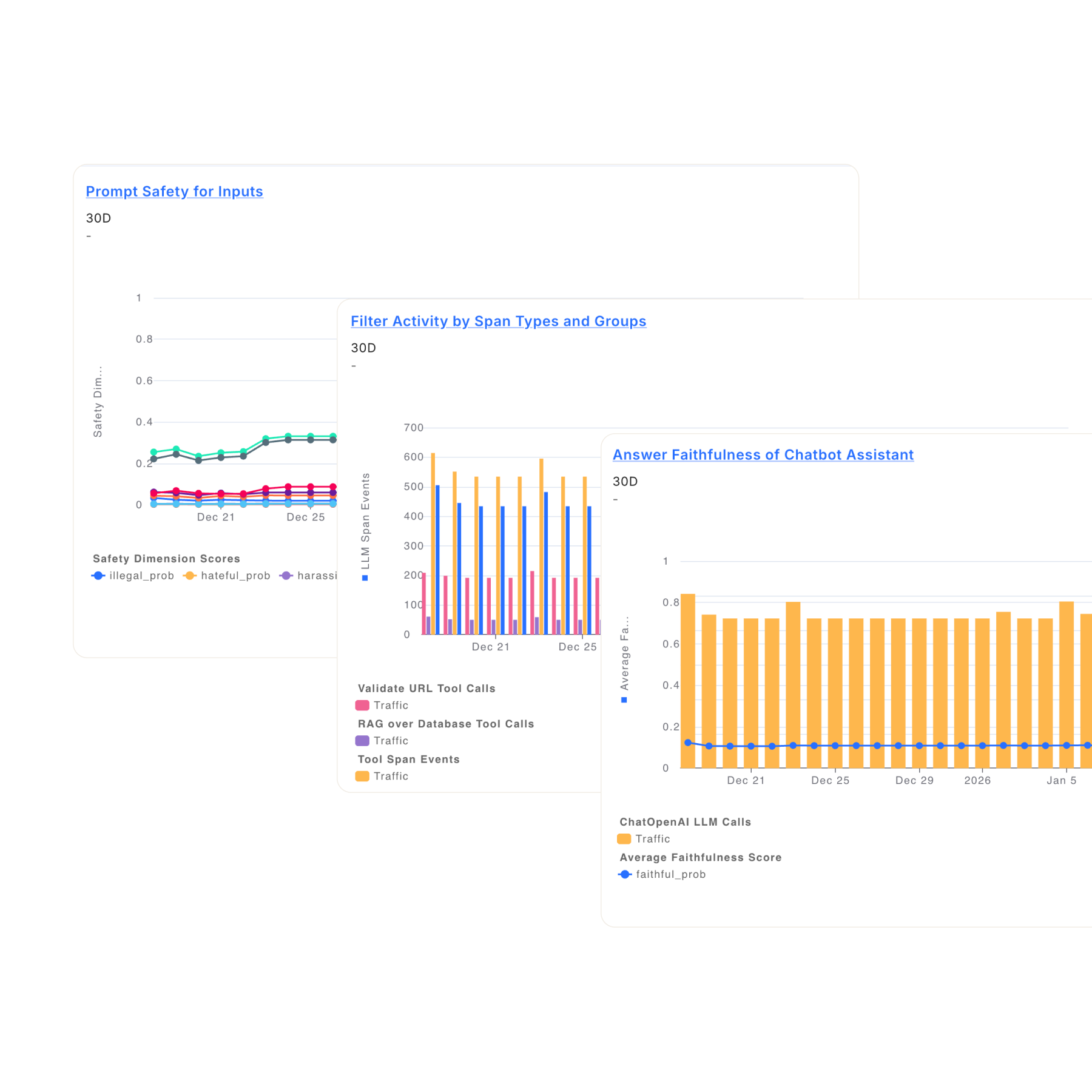Open Answer Faithfulness of Chatbot Assistant link

click(763, 455)
